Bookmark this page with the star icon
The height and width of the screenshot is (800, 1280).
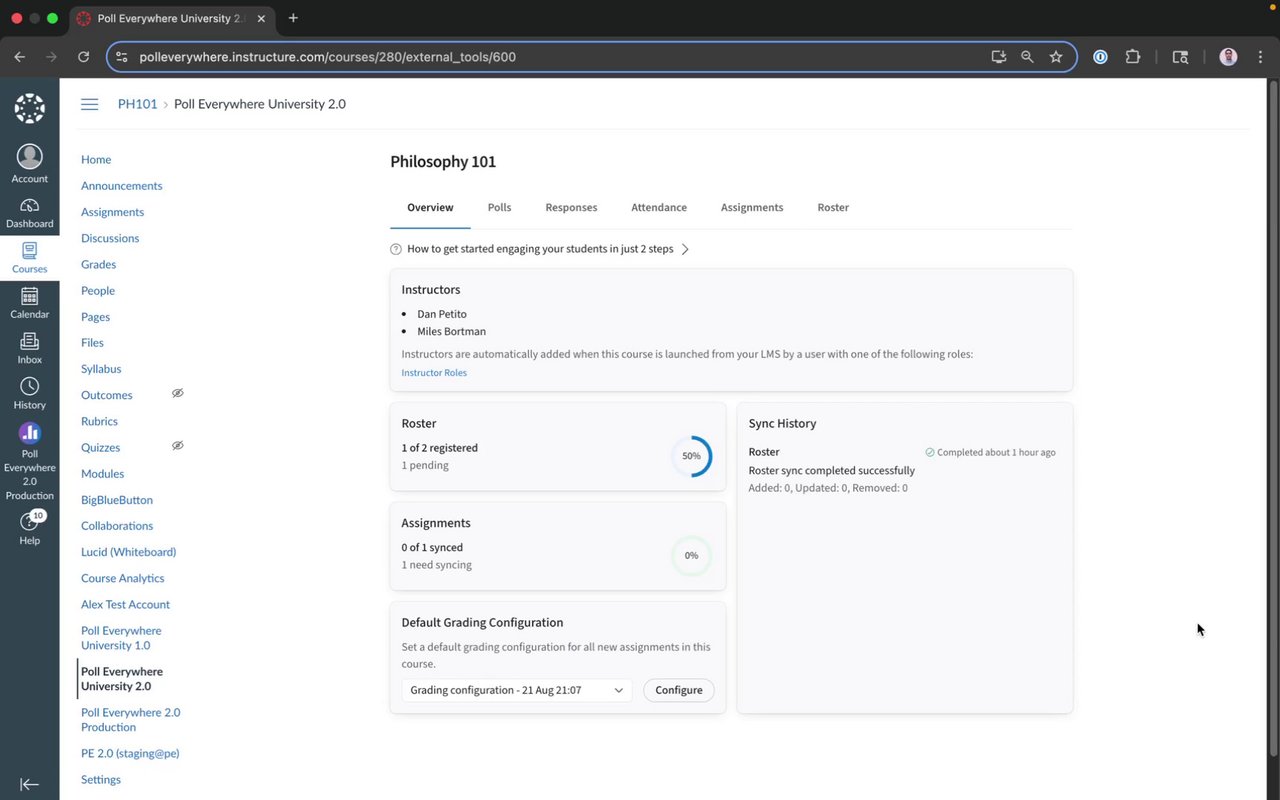pos(1056,57)
